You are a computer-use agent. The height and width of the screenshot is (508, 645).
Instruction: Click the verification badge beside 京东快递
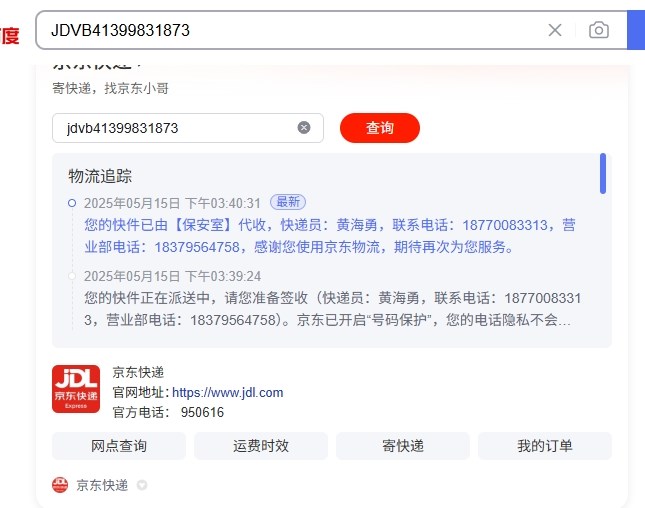point(142,485)
